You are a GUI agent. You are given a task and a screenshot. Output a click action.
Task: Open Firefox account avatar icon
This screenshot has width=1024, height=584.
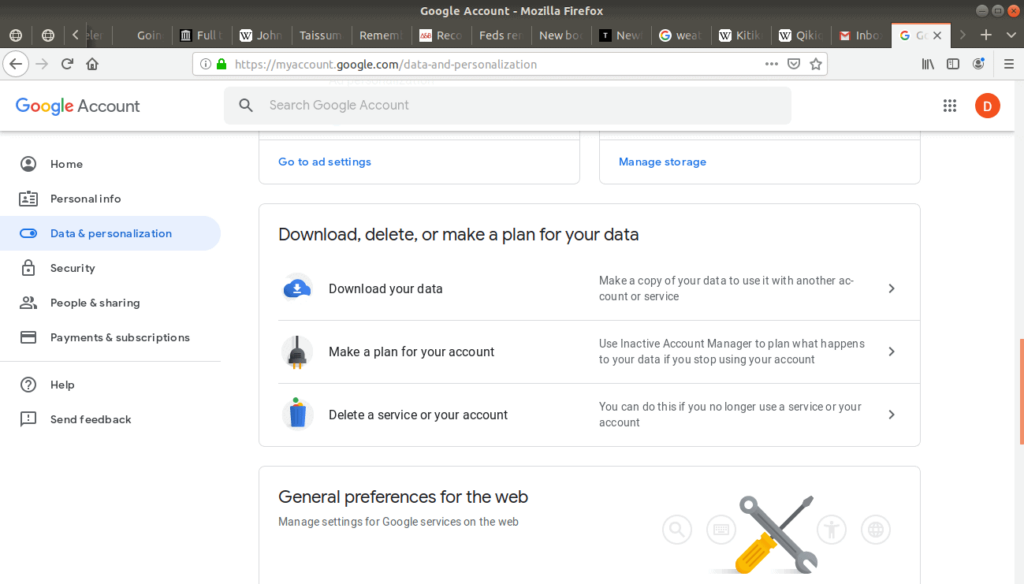(978, 64)
